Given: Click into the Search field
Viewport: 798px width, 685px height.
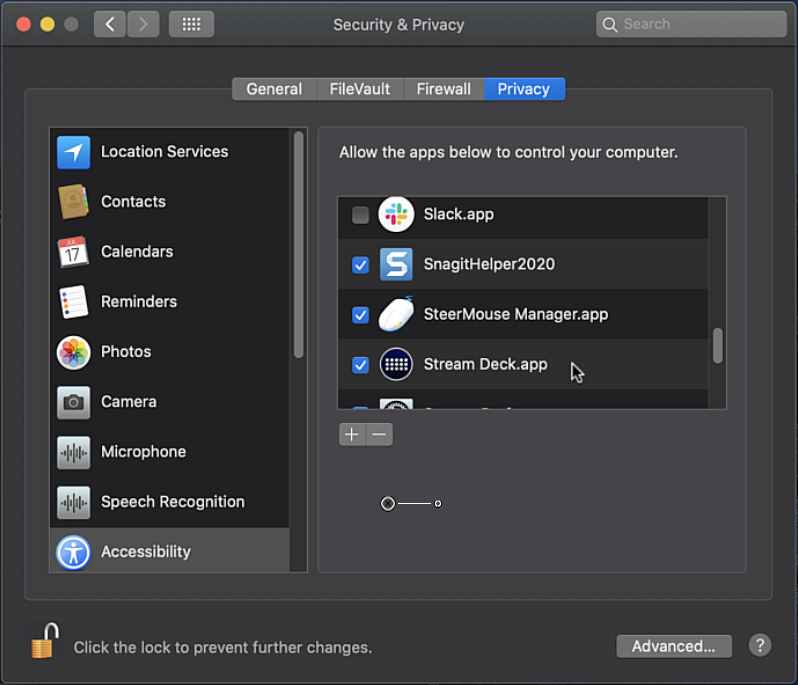Looking at the screenshot, I should pos(691,24).
